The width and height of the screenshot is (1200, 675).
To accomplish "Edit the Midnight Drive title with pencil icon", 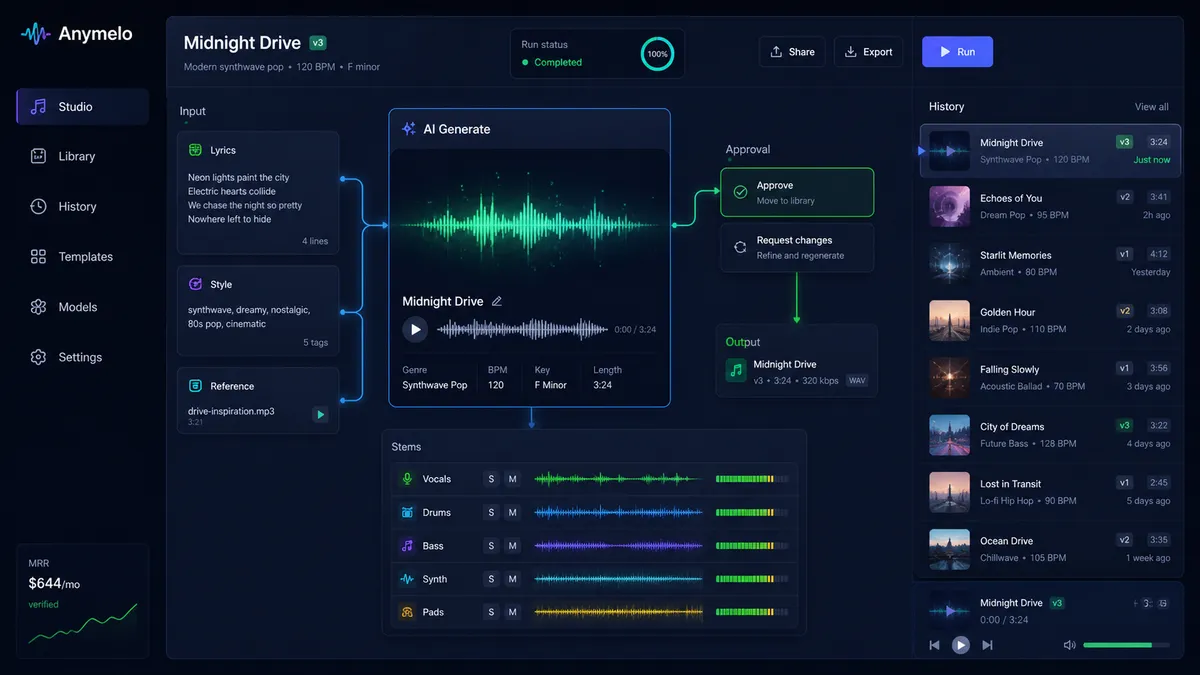I will click(x=497, y=301).
